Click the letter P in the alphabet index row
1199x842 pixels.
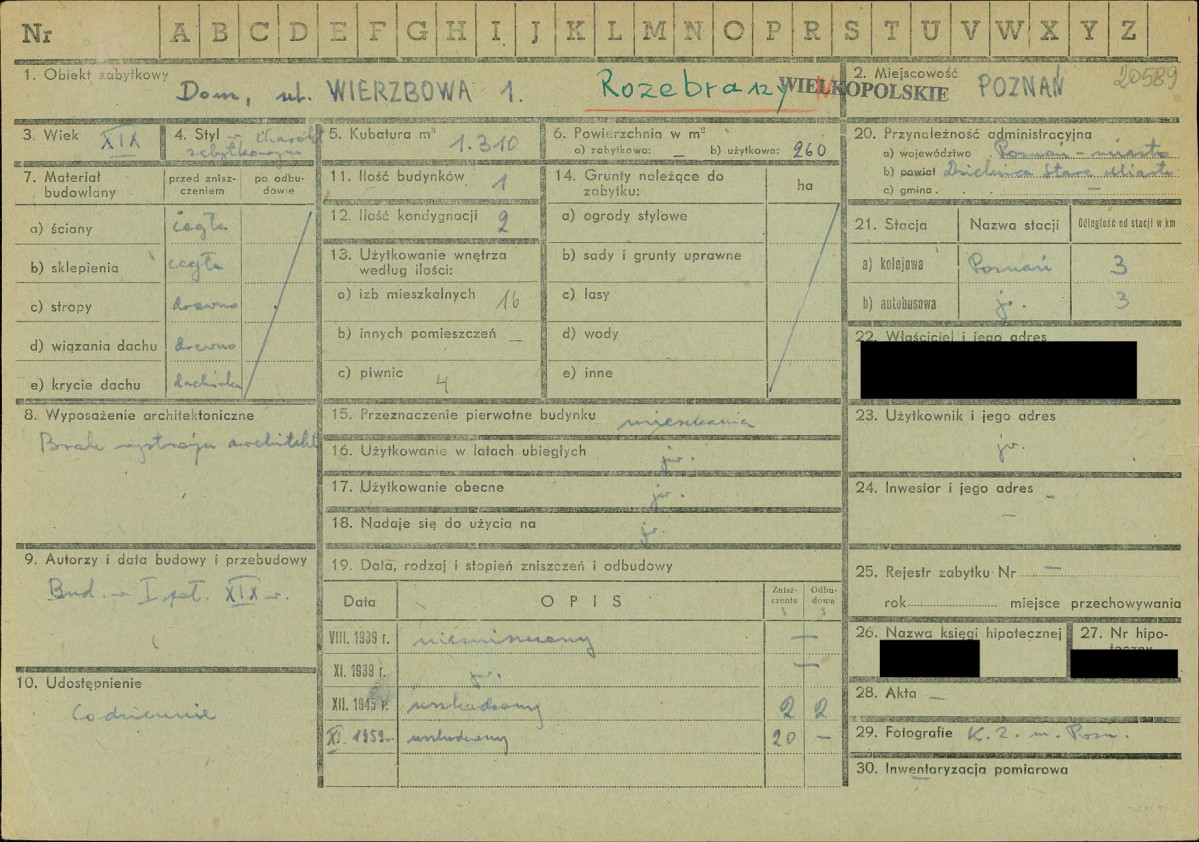point(772,31)
